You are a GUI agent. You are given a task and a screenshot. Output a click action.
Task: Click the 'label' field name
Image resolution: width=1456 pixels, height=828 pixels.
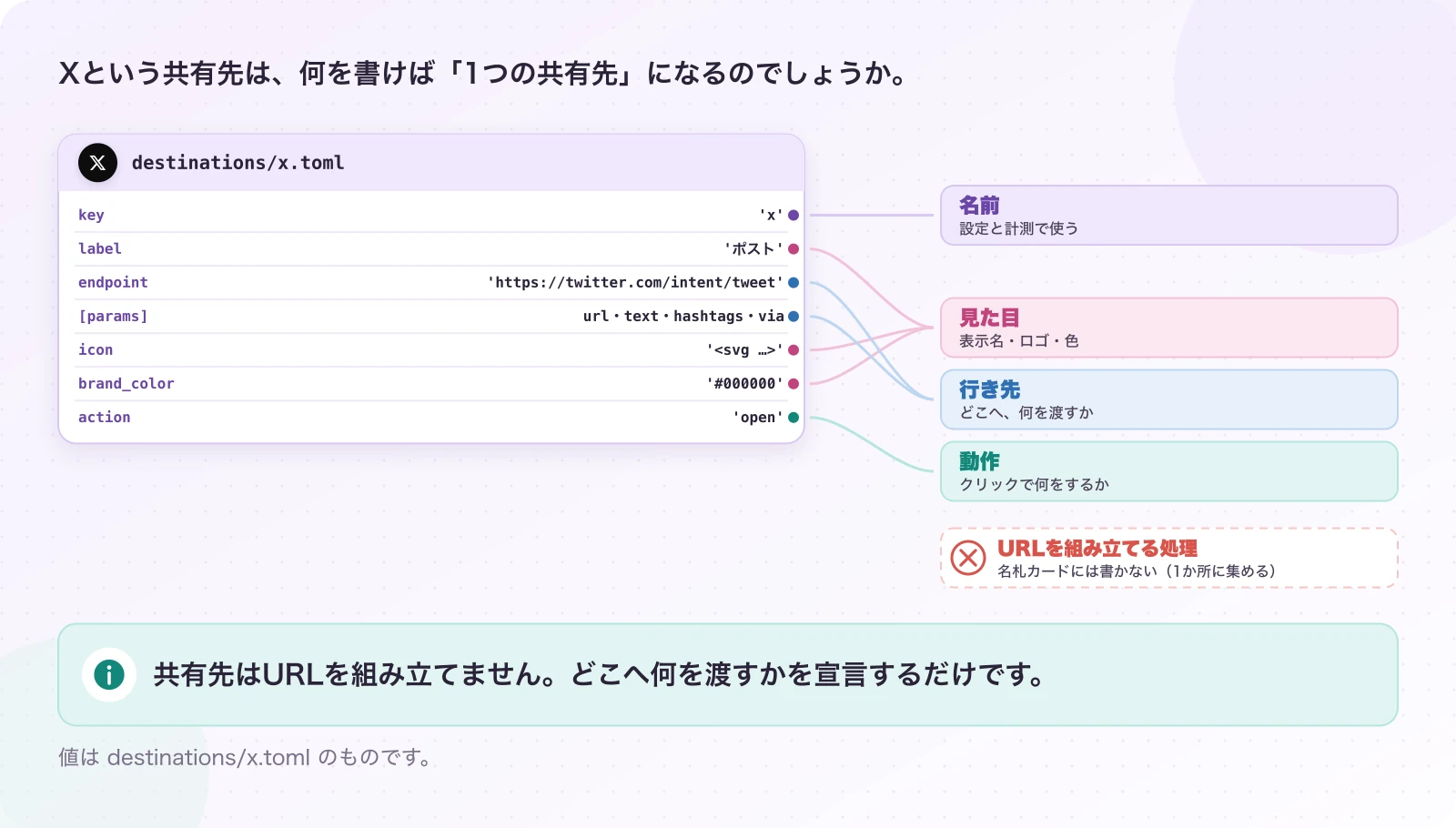coord(100,249)
